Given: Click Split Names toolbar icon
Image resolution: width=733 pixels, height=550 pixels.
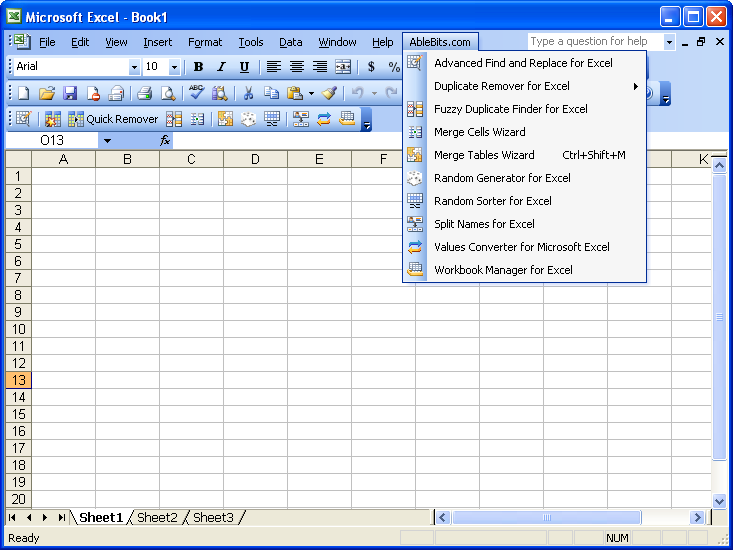Looking at the screenshot, I should pyautogui.click(x=301, y=119).
